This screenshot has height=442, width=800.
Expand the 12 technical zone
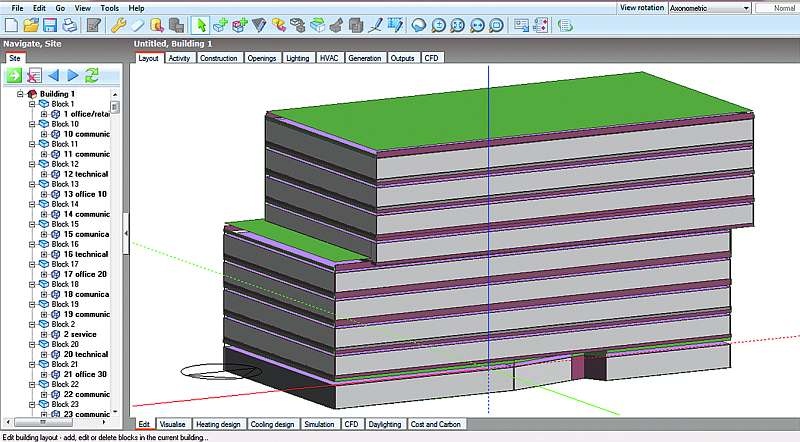pyautogui.click(x=44, y=174)
